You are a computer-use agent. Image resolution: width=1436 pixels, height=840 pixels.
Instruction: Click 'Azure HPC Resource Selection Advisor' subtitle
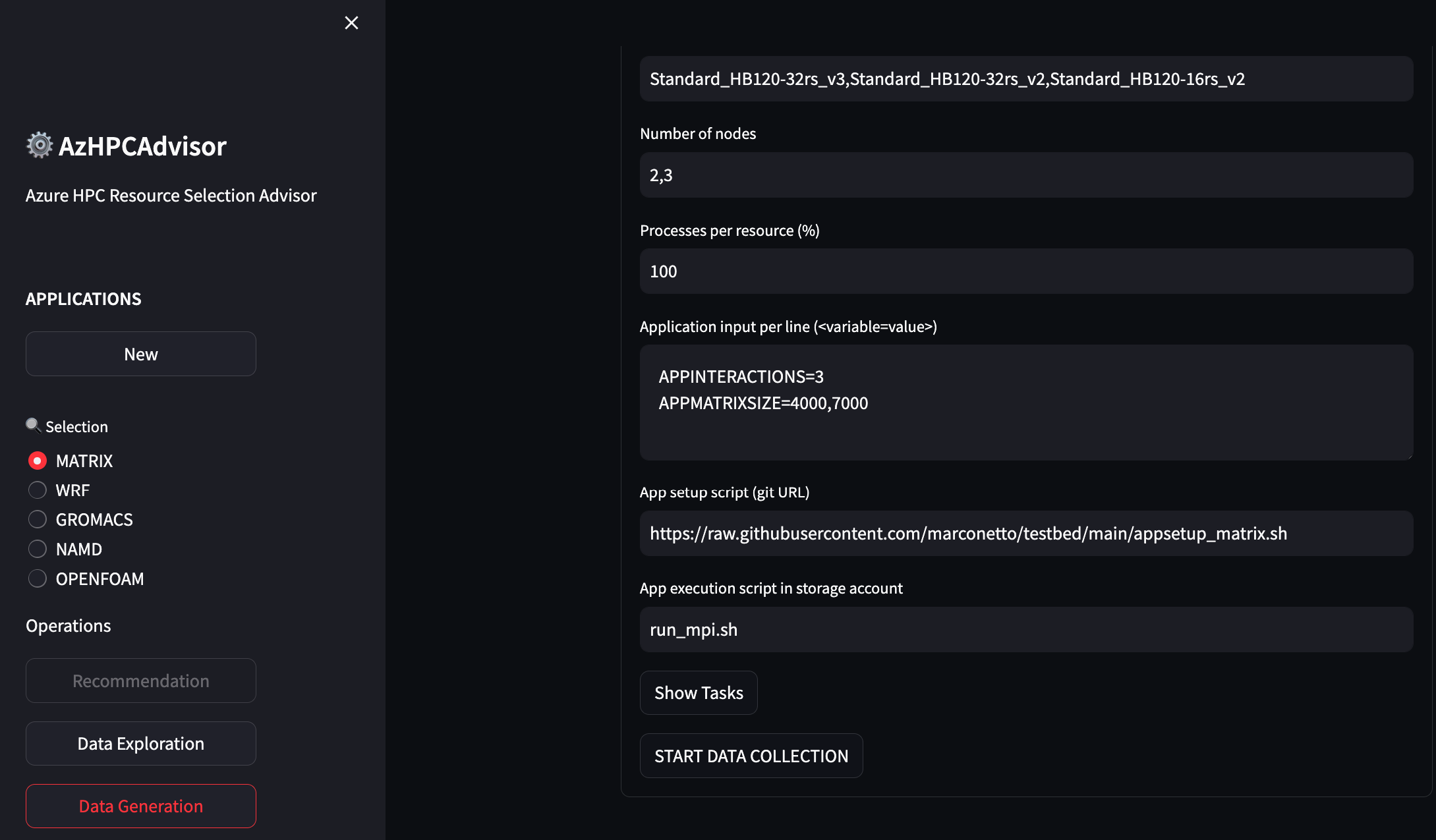[171, 195]
